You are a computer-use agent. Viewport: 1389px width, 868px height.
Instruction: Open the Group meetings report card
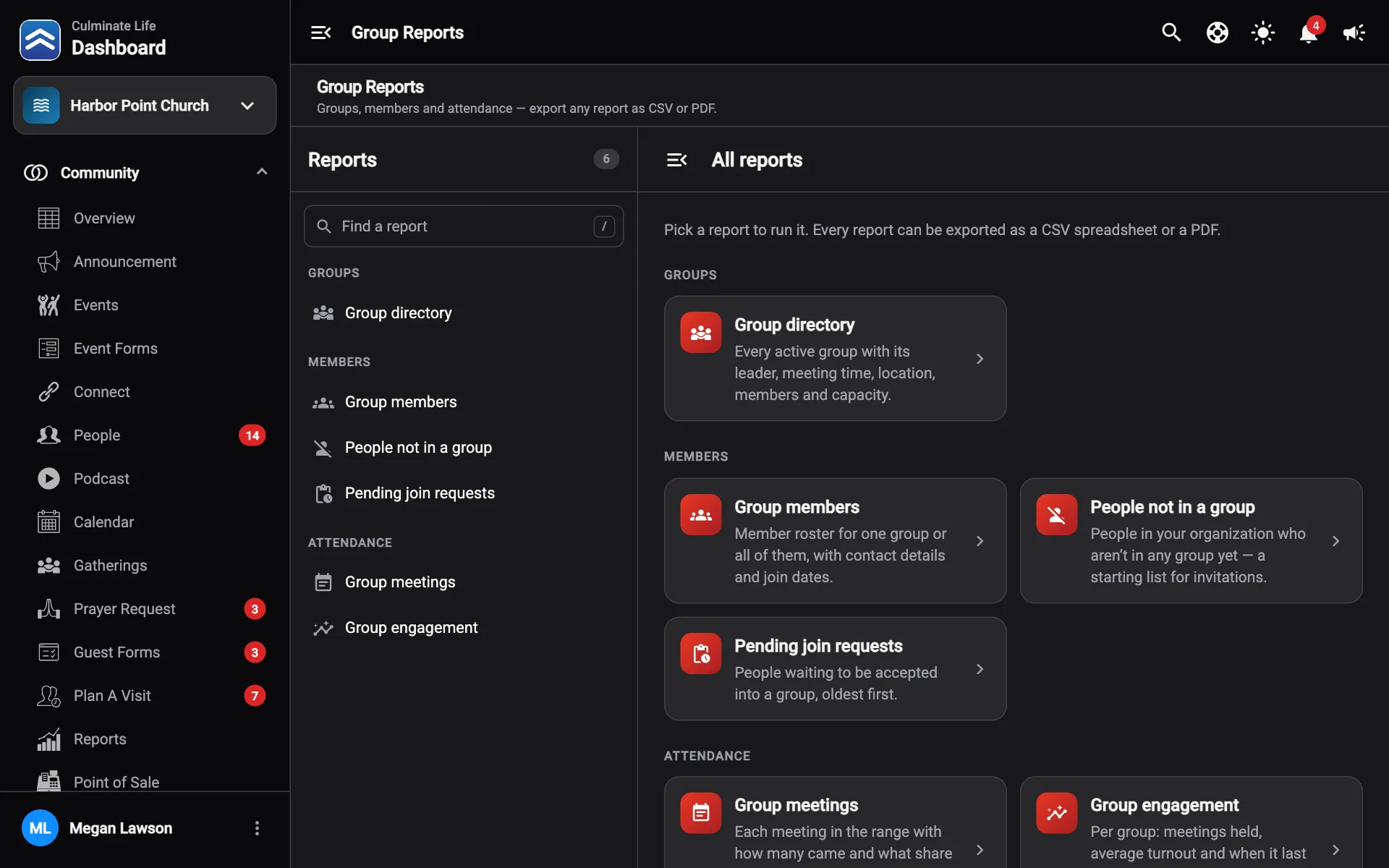tap(836, 823)
